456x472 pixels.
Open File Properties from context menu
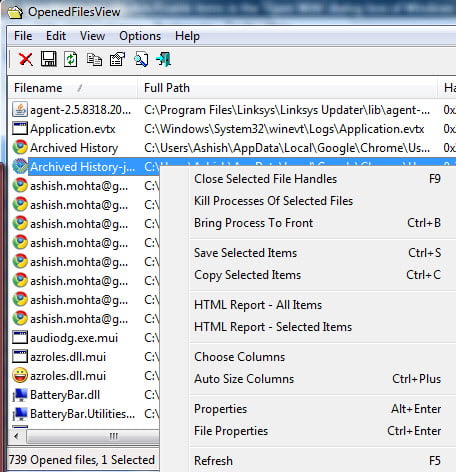pos(317,431)
